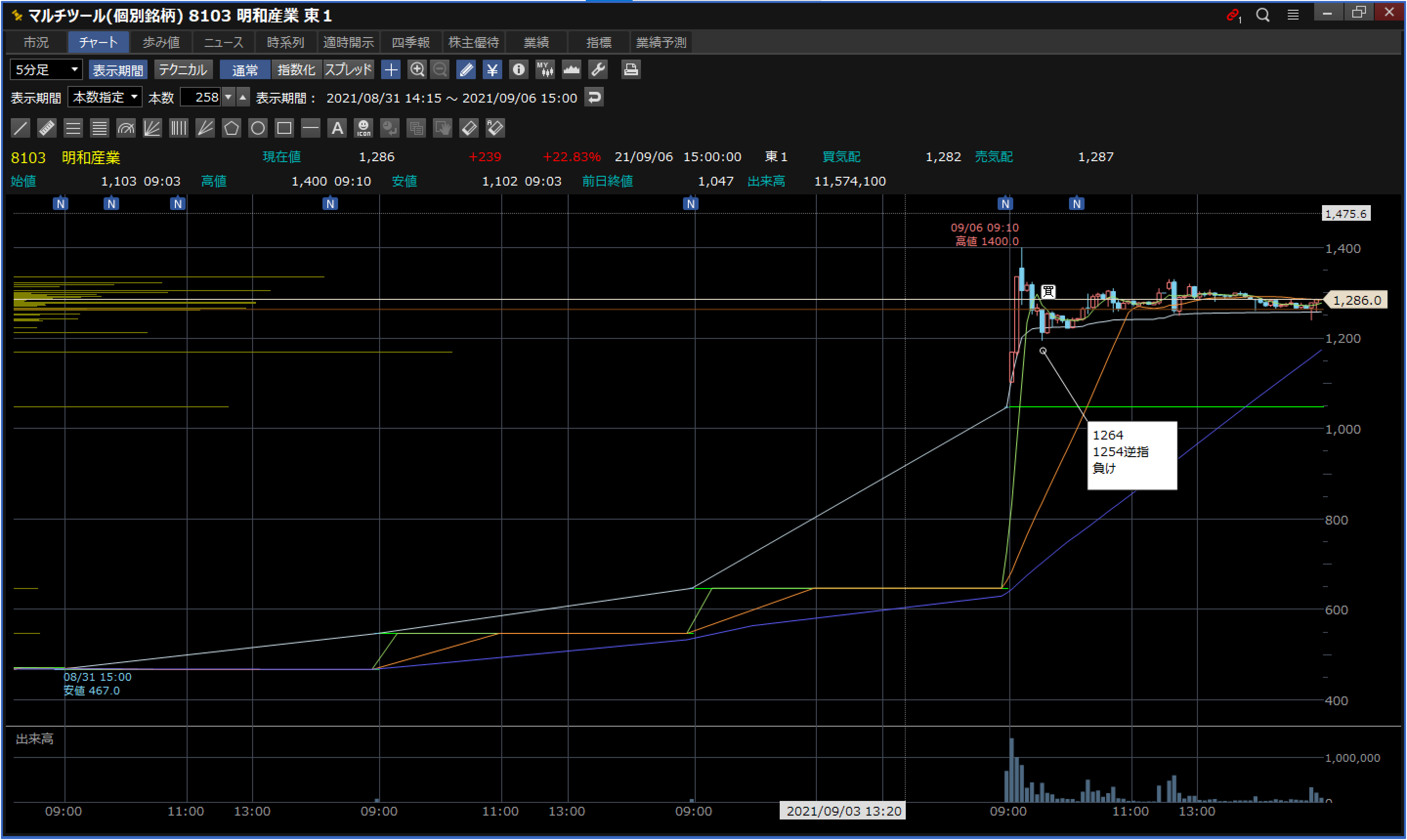The height and width of the screenshot is (840, 1407).
Task: Open the 四季報 tab
Action: pos(410,42)
